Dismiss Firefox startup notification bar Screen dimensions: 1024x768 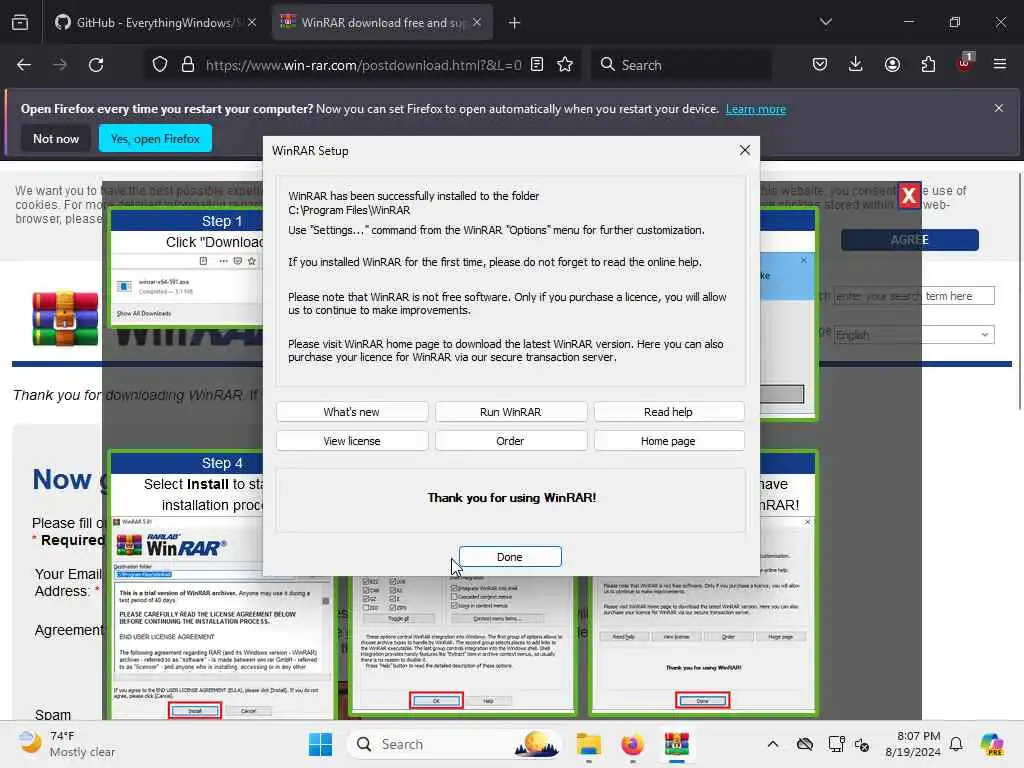[x=999, y=108]
